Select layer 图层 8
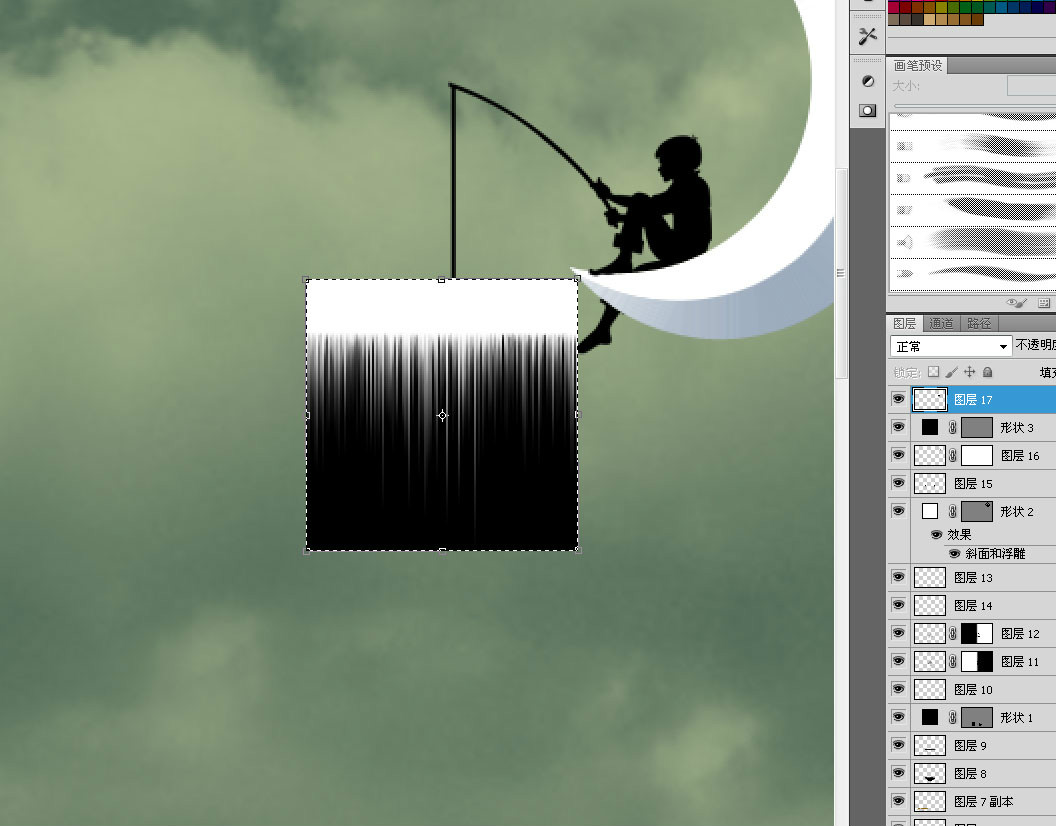The height and width of the screenshot is (826, 1056). pyautogui.click(x=984, y=773)
